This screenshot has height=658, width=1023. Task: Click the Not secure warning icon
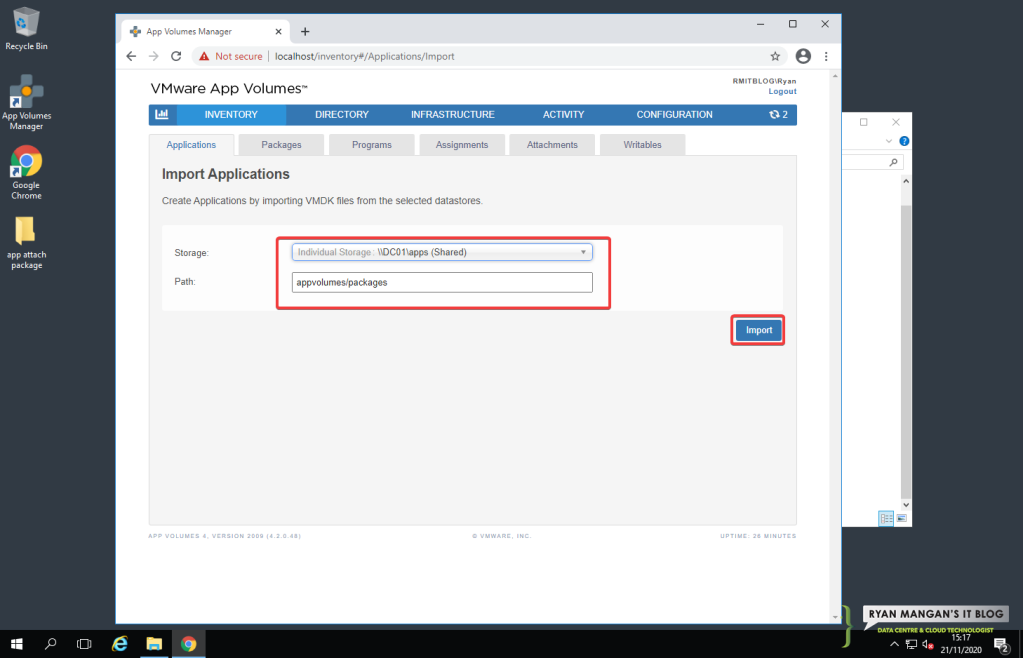204,56
